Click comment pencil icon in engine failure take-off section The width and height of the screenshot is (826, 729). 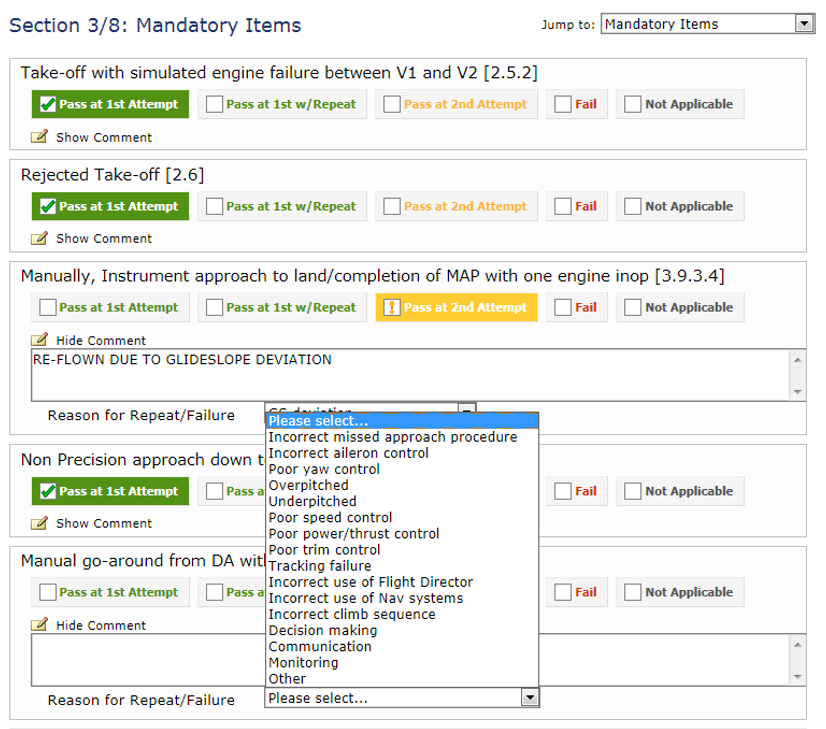tap(39, 137)
